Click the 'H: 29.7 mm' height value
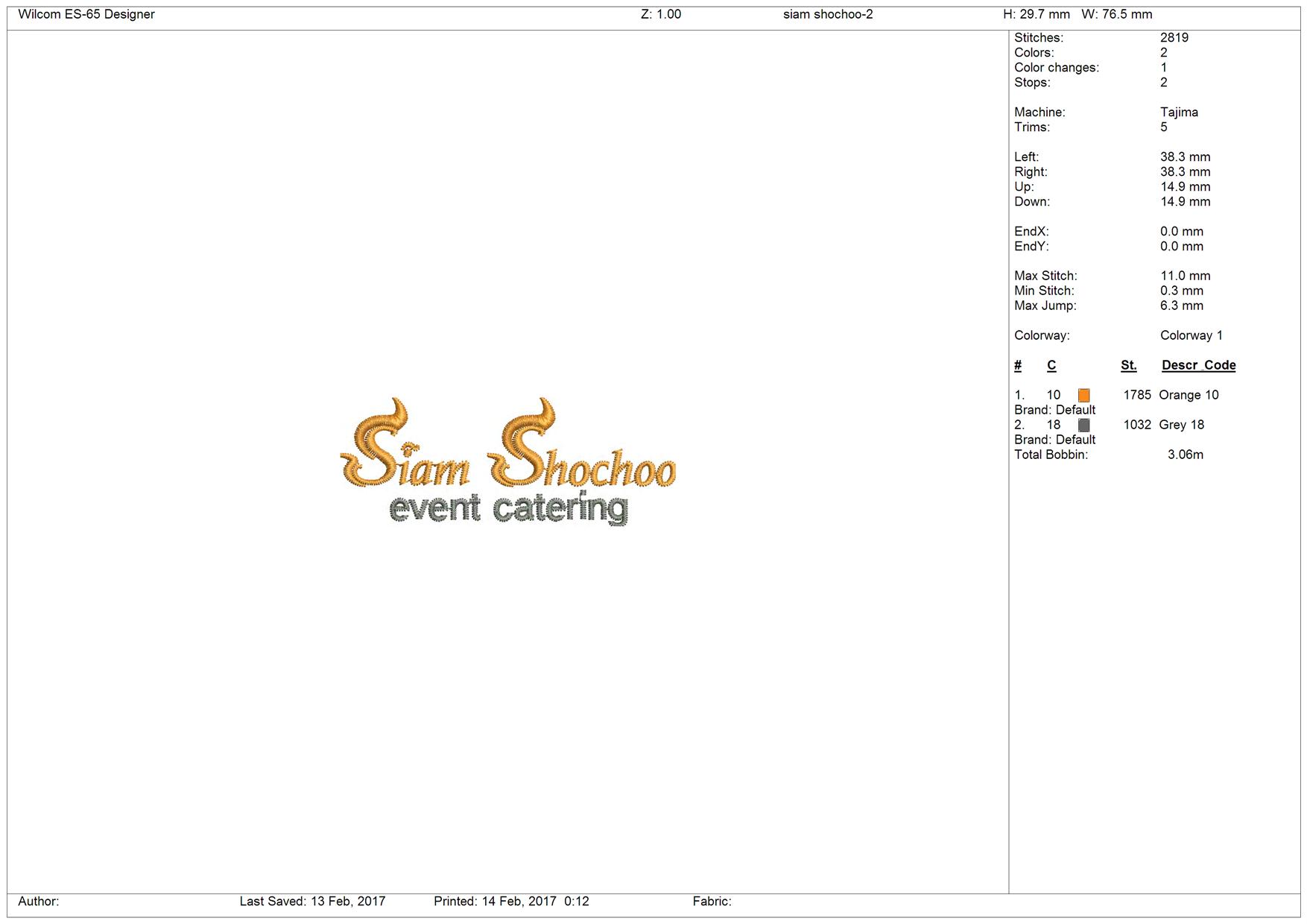Screen dimensions: 1307x924 tap(1037, 14)
